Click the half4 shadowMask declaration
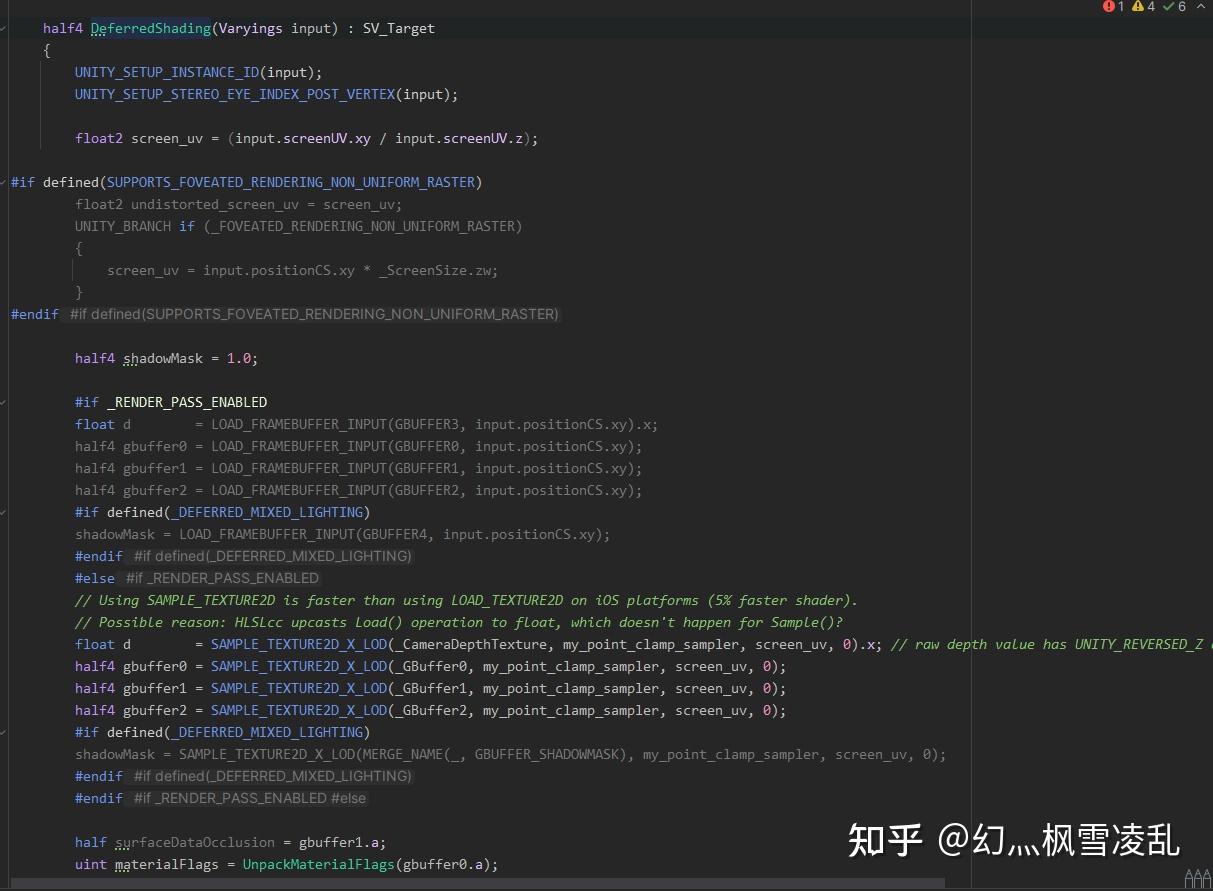Screen dimensions: 1213x891 click(139, 358)
